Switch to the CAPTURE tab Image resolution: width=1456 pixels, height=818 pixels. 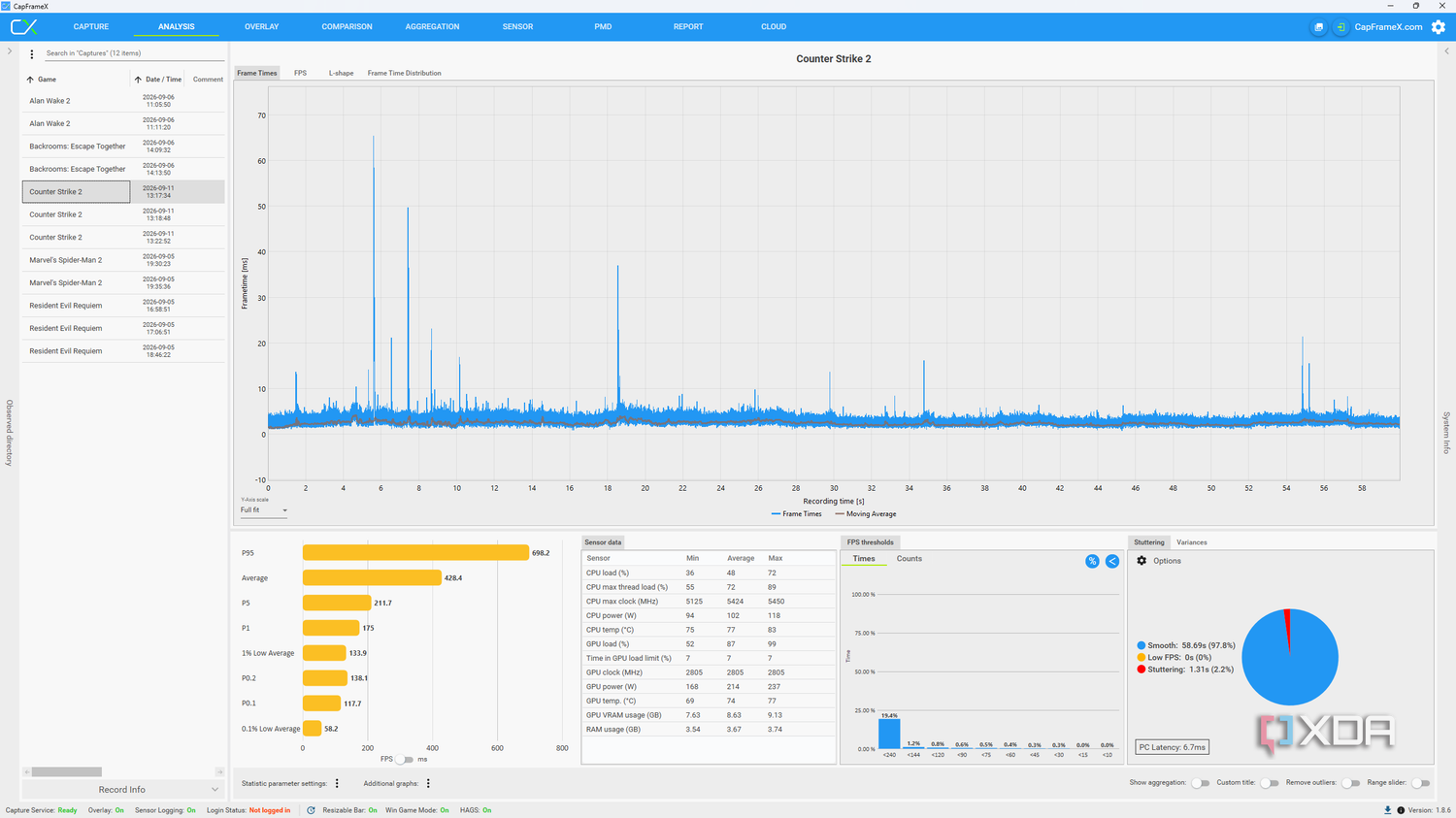(91, 27)
